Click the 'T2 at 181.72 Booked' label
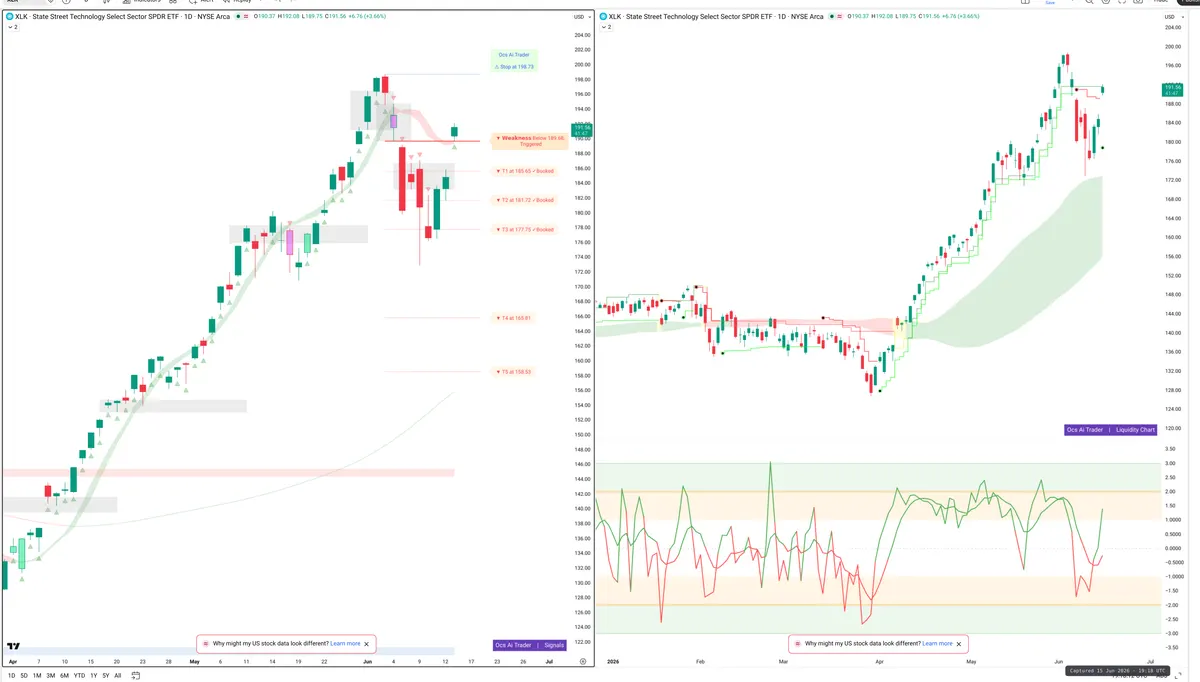 [x=524, y=200]
